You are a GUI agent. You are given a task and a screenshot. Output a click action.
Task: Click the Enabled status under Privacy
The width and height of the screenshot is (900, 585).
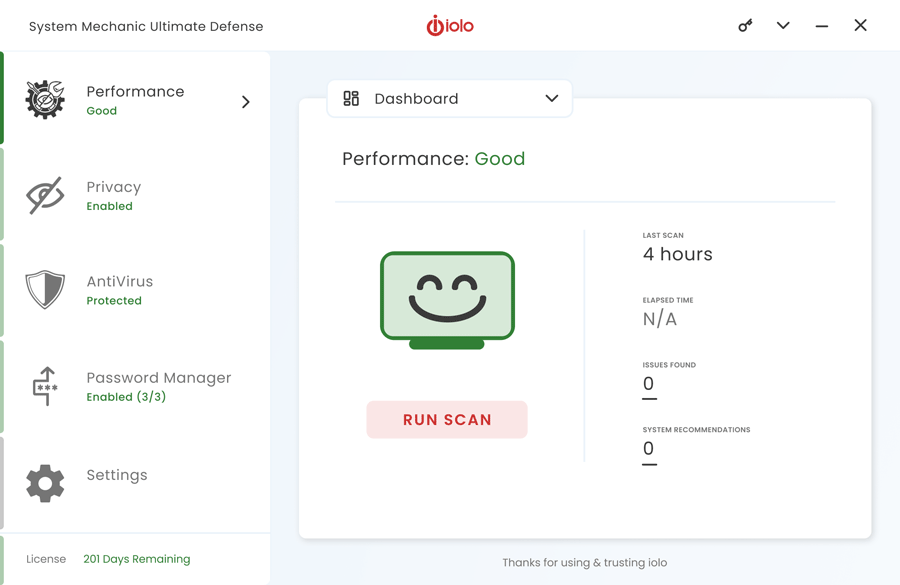pos(110,206)
